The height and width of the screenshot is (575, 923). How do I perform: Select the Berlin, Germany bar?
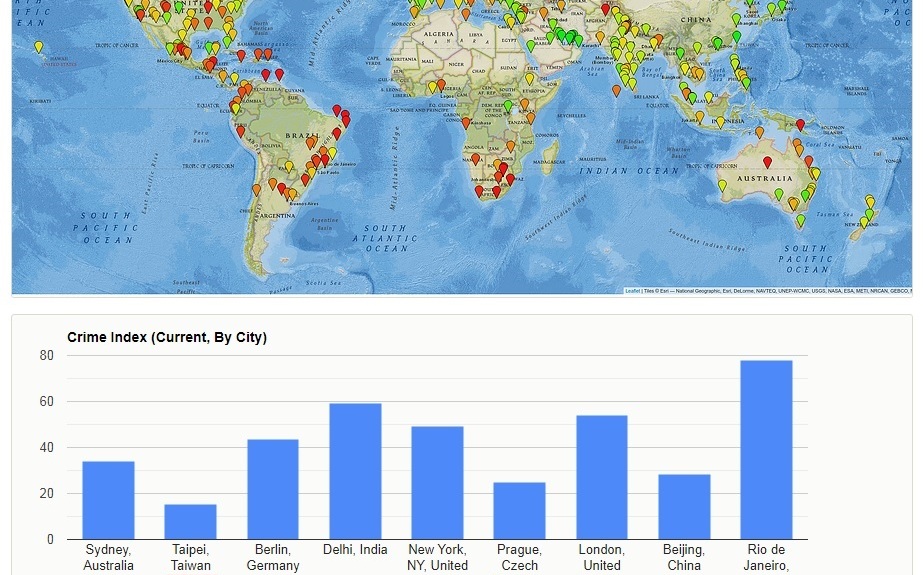pos(273,489)
